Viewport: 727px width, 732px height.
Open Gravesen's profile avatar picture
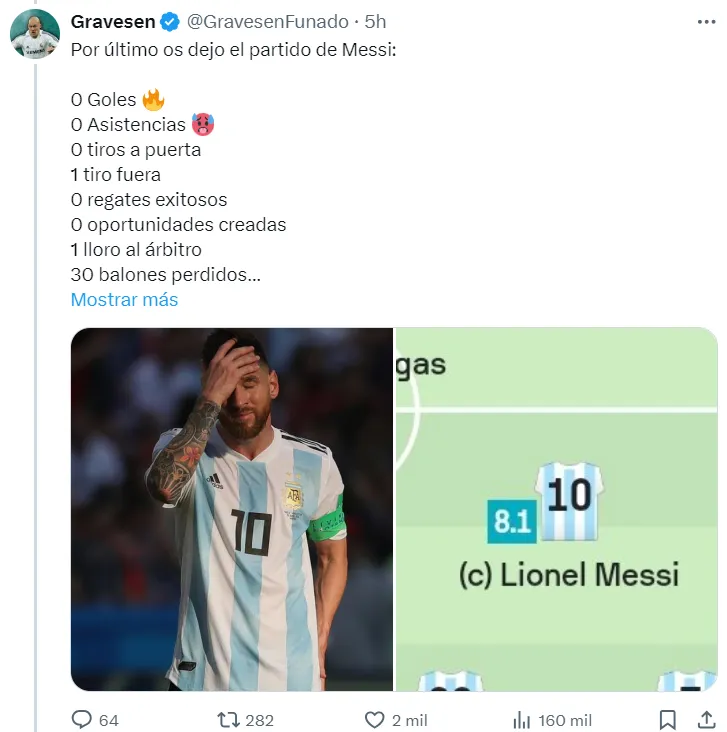[35, 35]
